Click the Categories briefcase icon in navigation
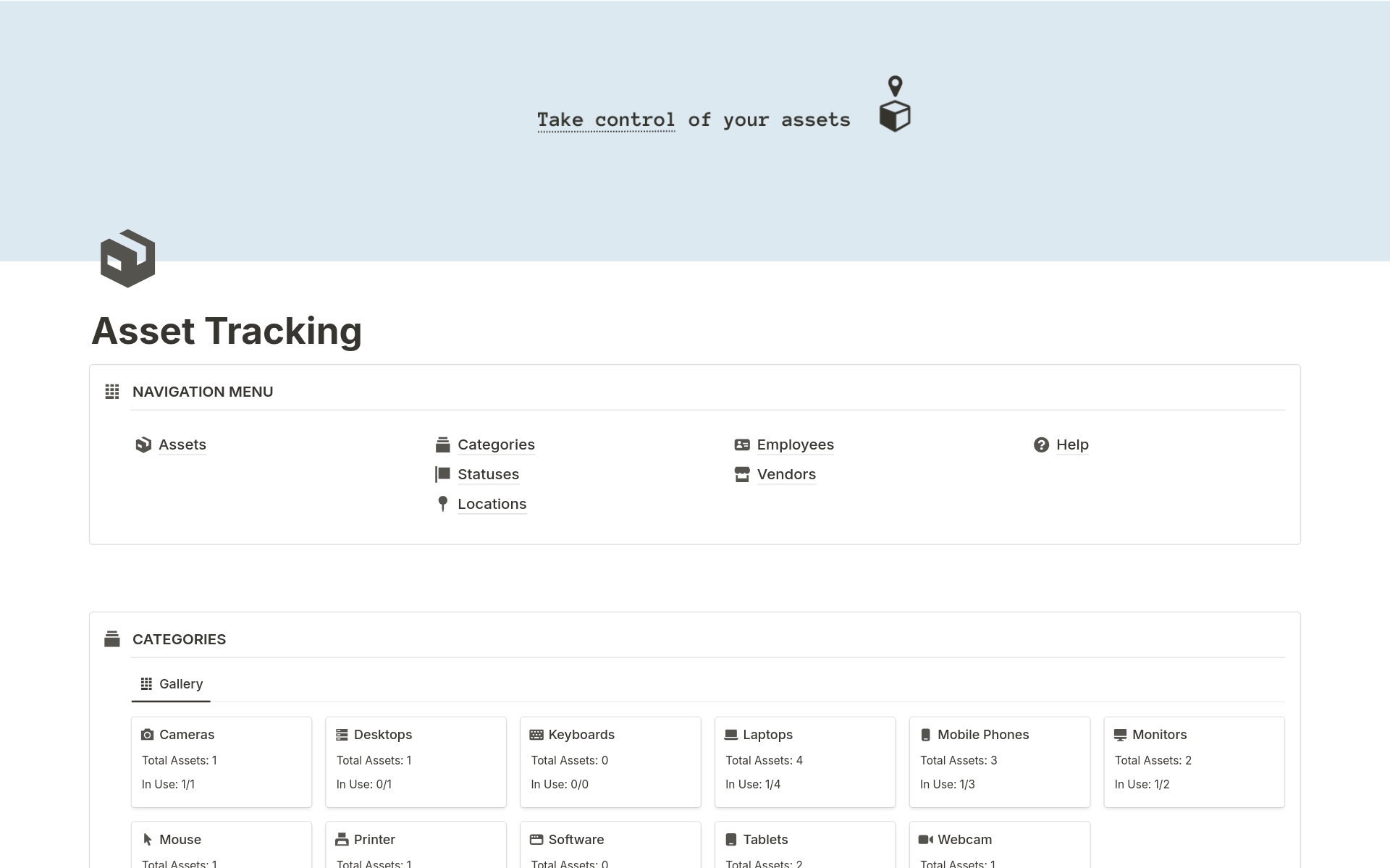 tap(442, 444)
